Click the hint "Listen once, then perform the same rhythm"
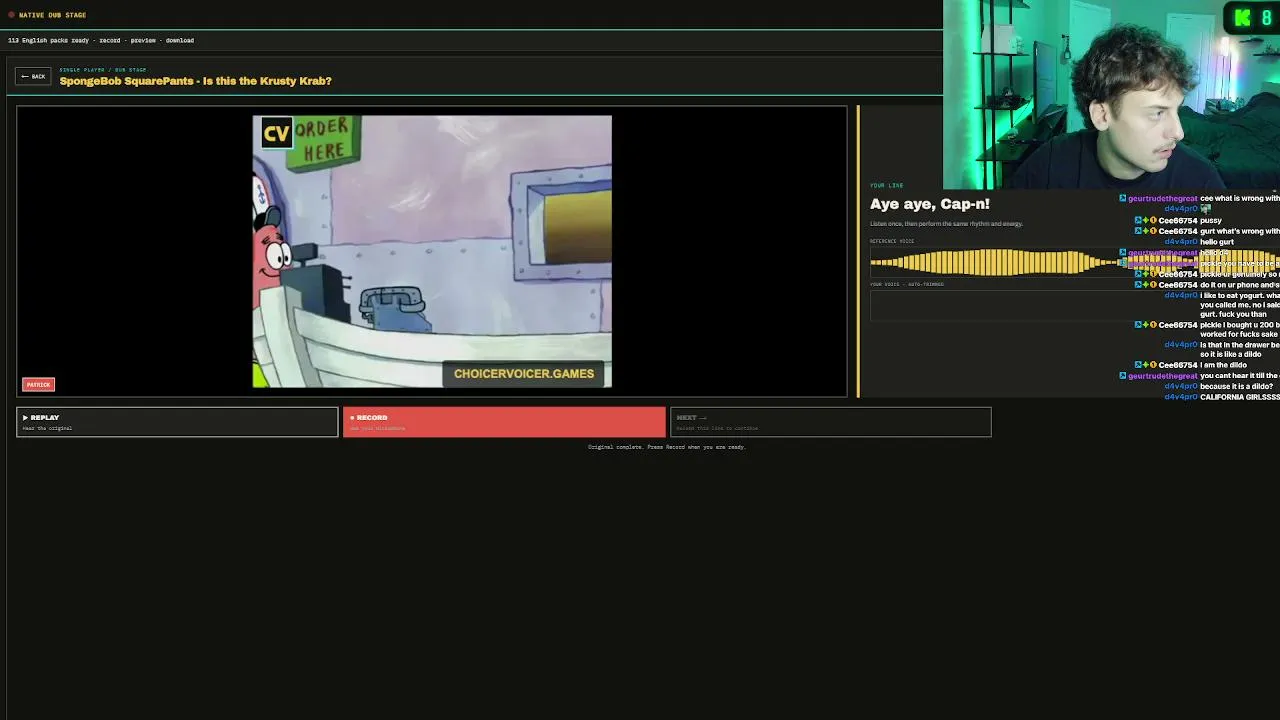 coord(946,224)
